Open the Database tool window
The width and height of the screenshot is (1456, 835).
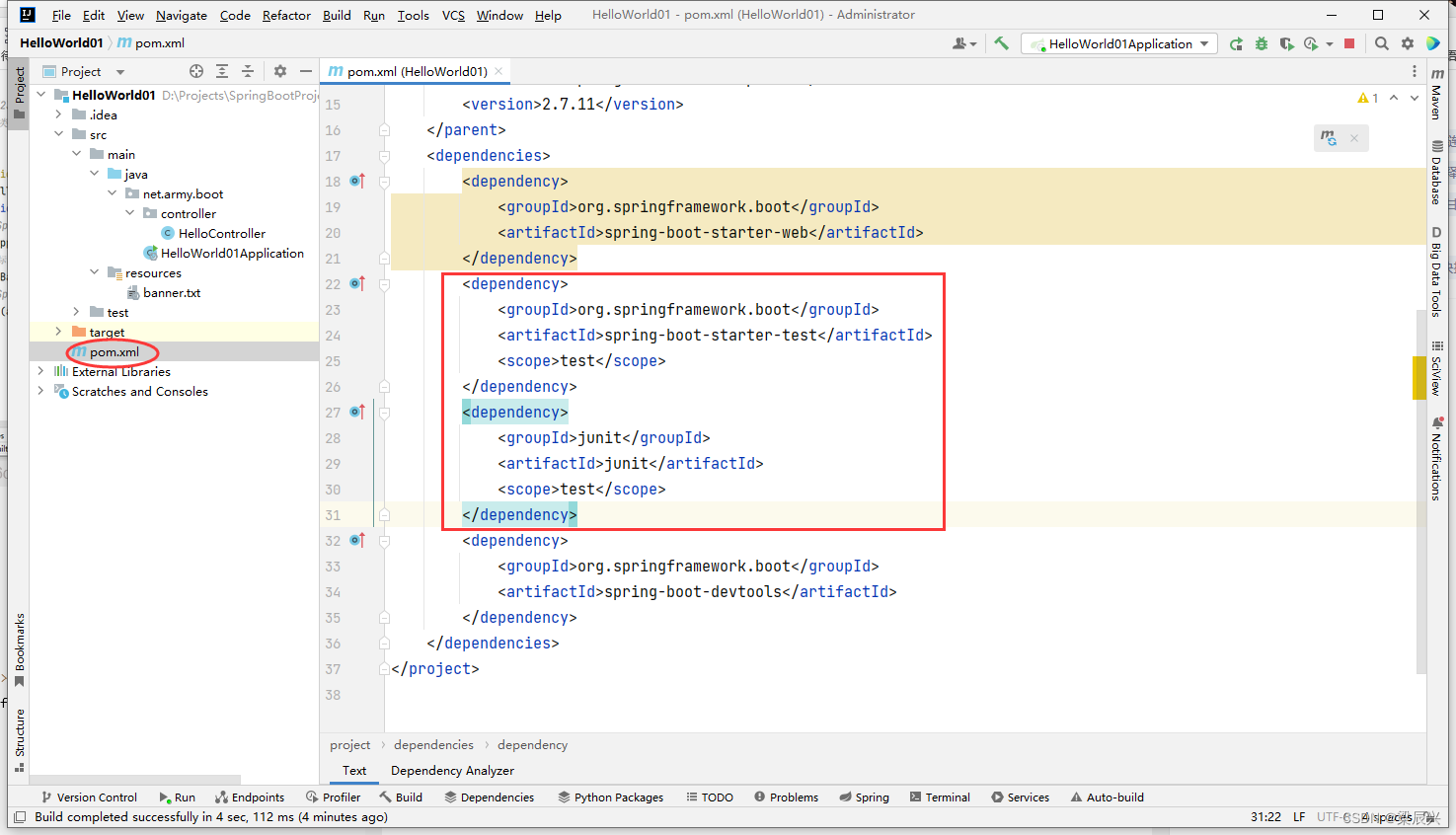tap(1437, 172)
